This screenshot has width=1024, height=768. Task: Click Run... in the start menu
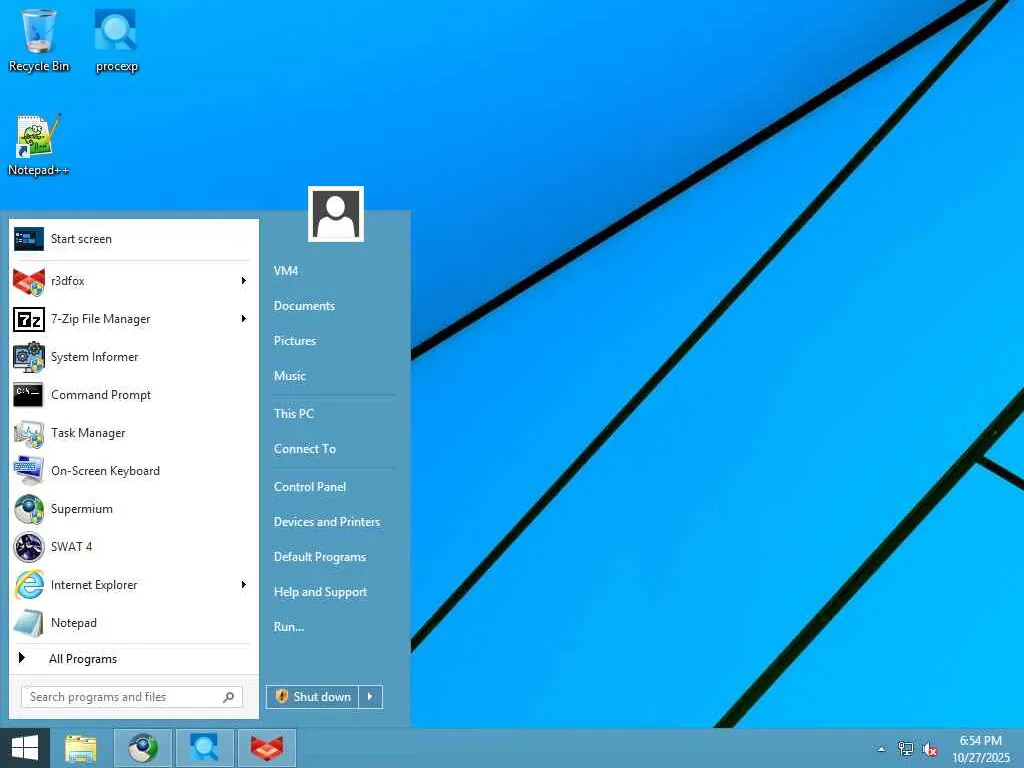click(289, 627)
